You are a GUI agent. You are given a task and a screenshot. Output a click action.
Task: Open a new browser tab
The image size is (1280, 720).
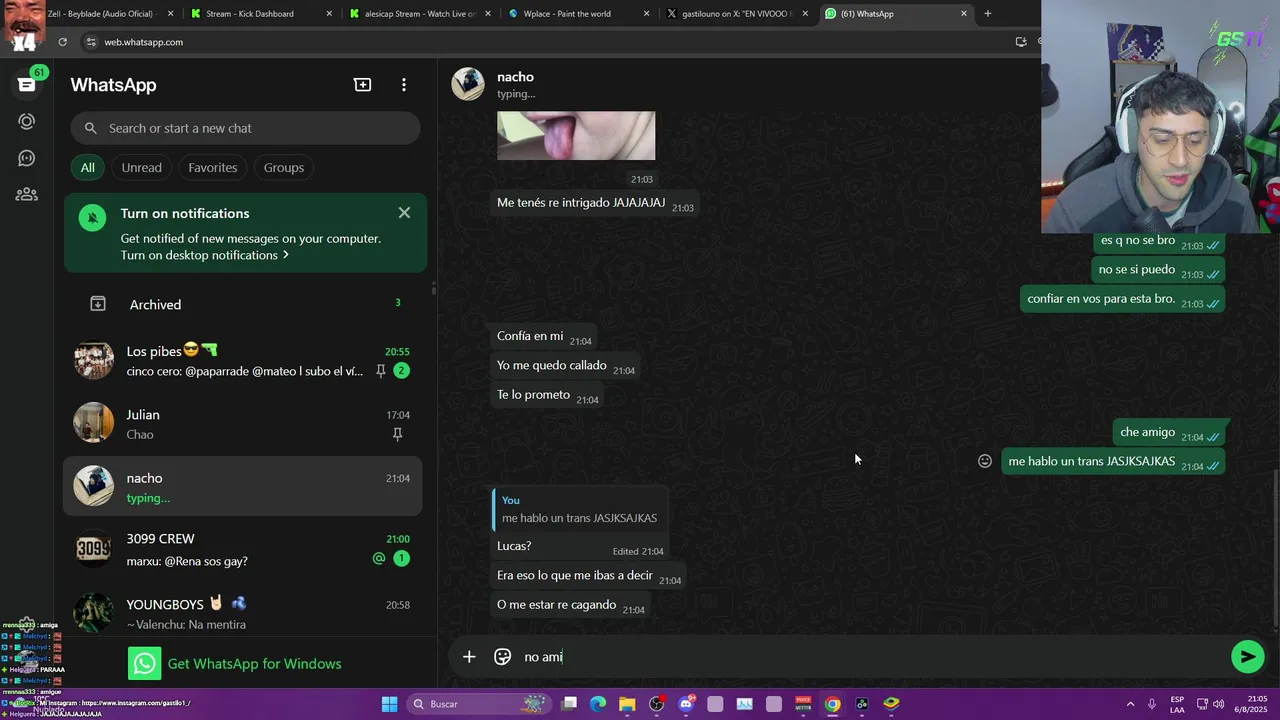click(x=988, y=14)
